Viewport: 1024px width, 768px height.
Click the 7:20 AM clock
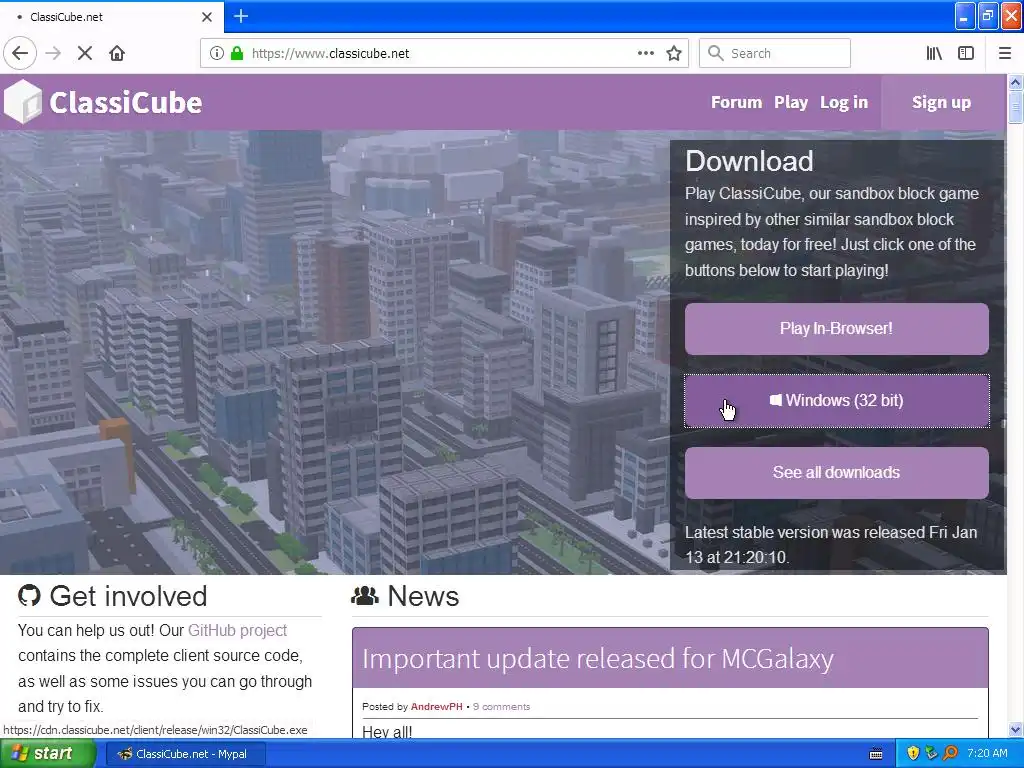click(x=987, y=754)
